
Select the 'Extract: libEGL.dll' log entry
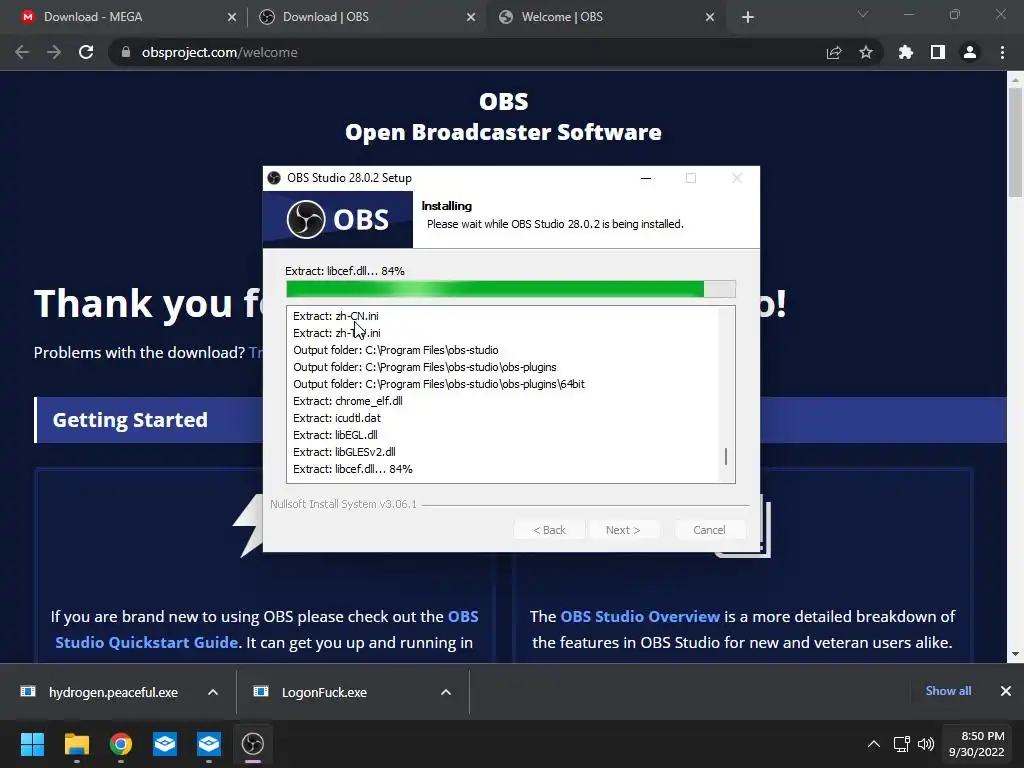coord(335,435)
